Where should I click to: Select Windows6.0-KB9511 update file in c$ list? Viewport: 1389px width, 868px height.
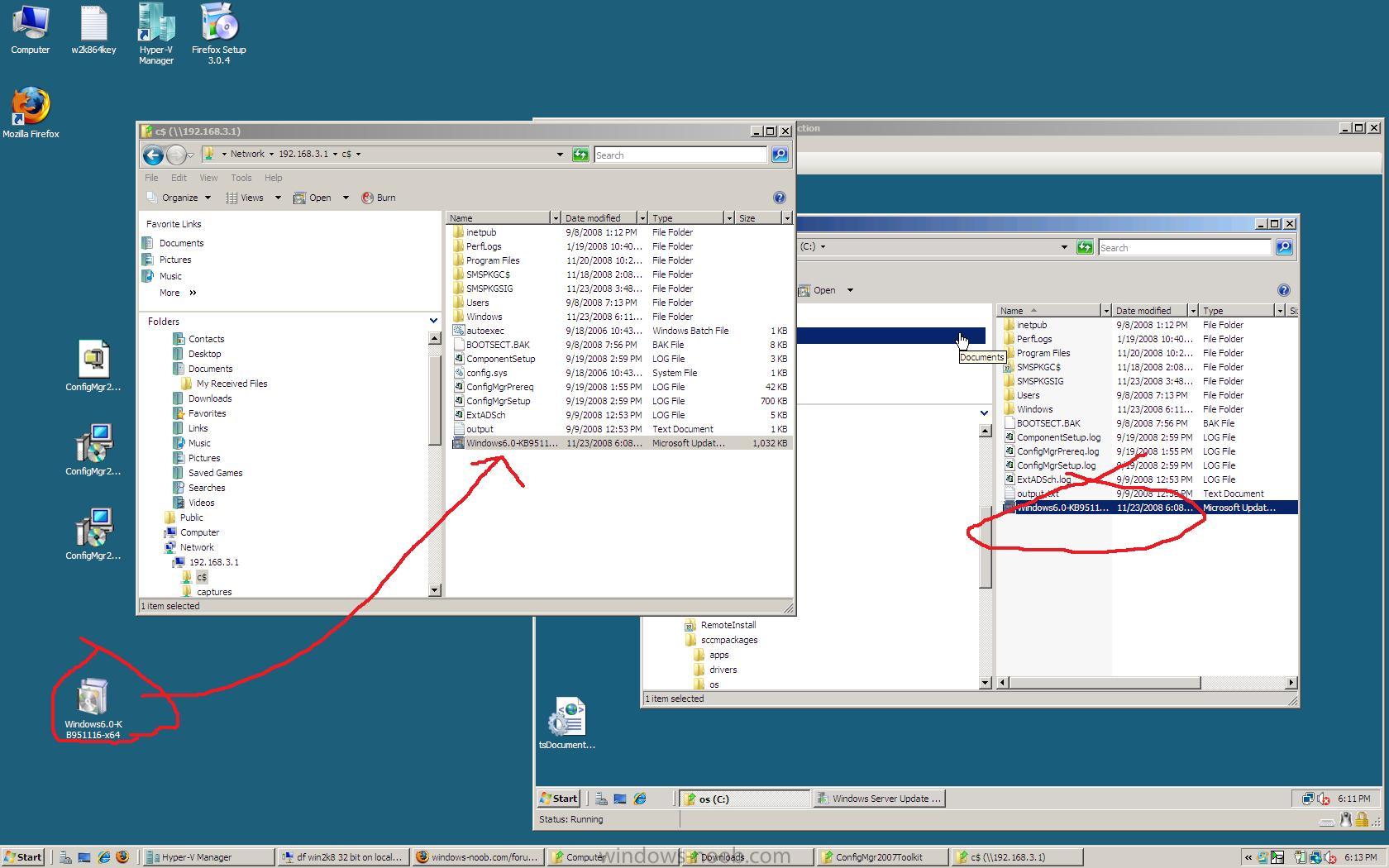point(618,443)
